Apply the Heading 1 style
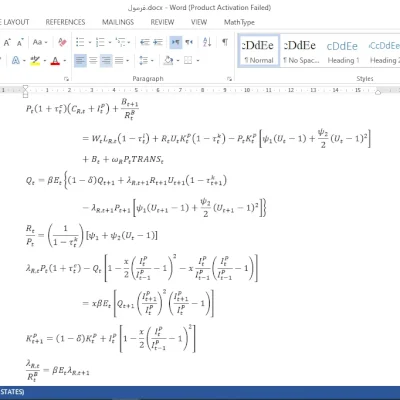Viewport: 400px width, 400px height. click(x=343, y=51)
